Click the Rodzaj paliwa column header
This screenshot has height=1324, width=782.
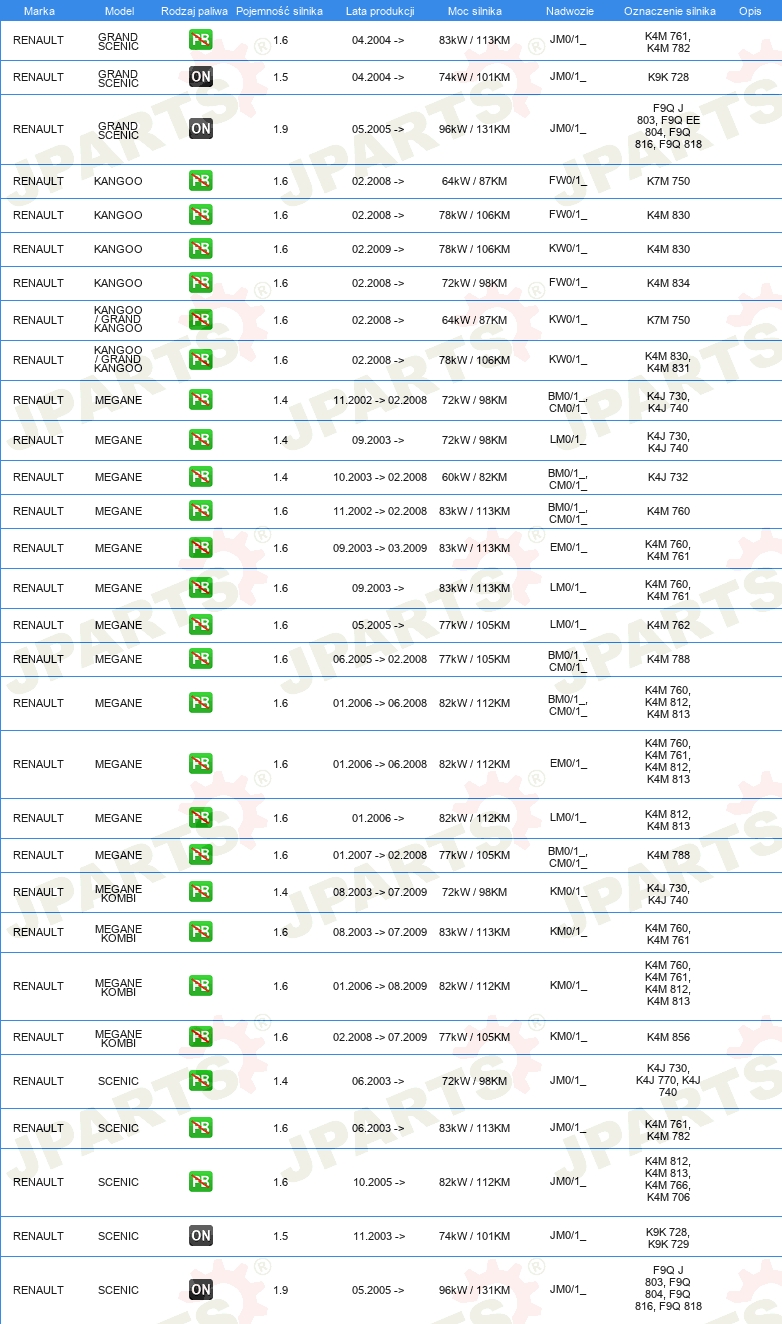click(x=194, y=10)
